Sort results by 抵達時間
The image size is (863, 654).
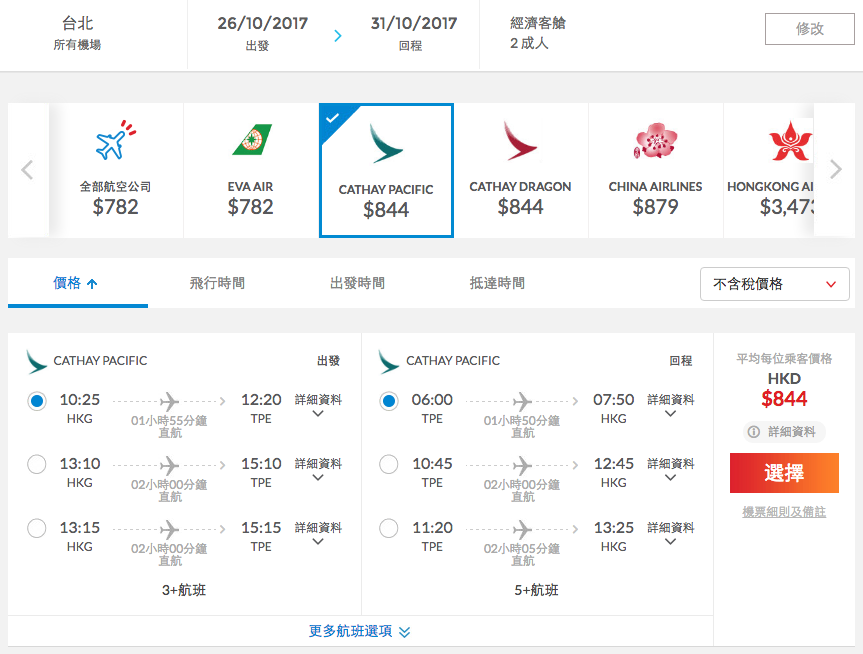497,284
